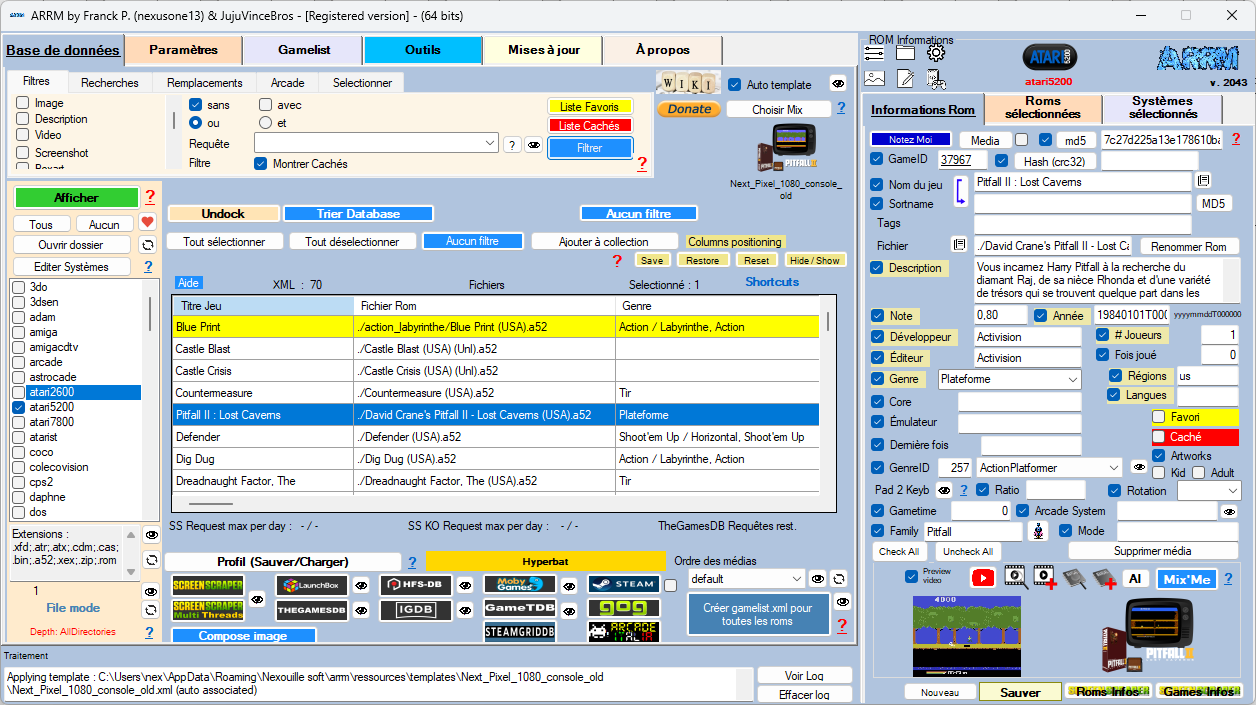
Task: Open the ActionPlatformer GenreID dropdown
Action: point(1114,468)
